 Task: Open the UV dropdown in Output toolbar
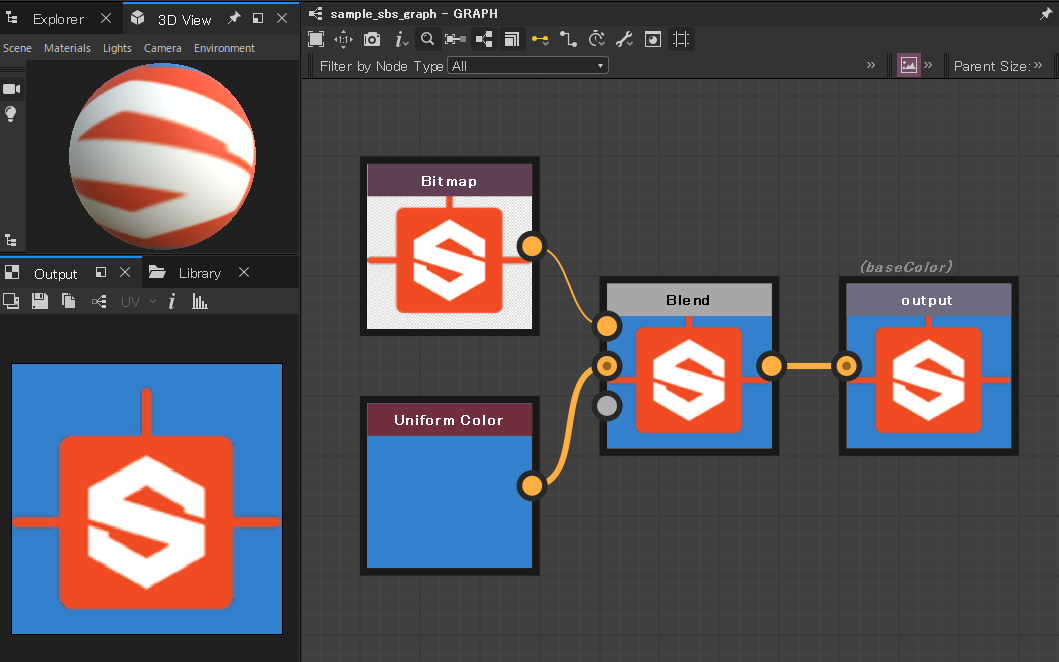[138, 301]
